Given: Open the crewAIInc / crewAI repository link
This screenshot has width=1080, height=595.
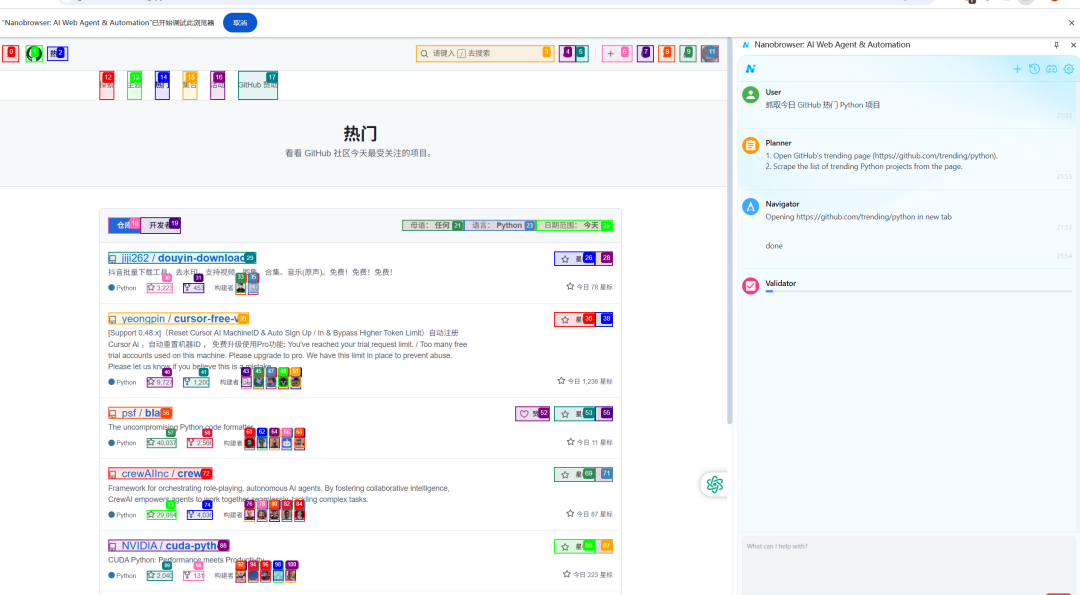Looking at the screenshot, I should pos(160,474).
